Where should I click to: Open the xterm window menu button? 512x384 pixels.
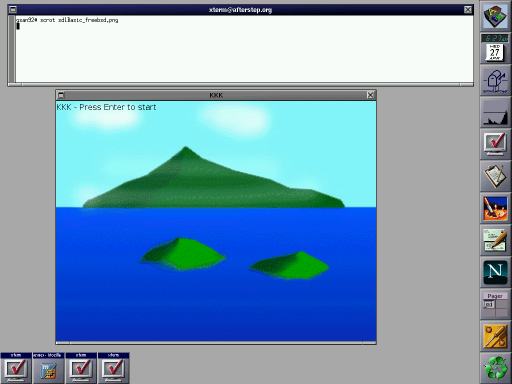pos(13,10)
